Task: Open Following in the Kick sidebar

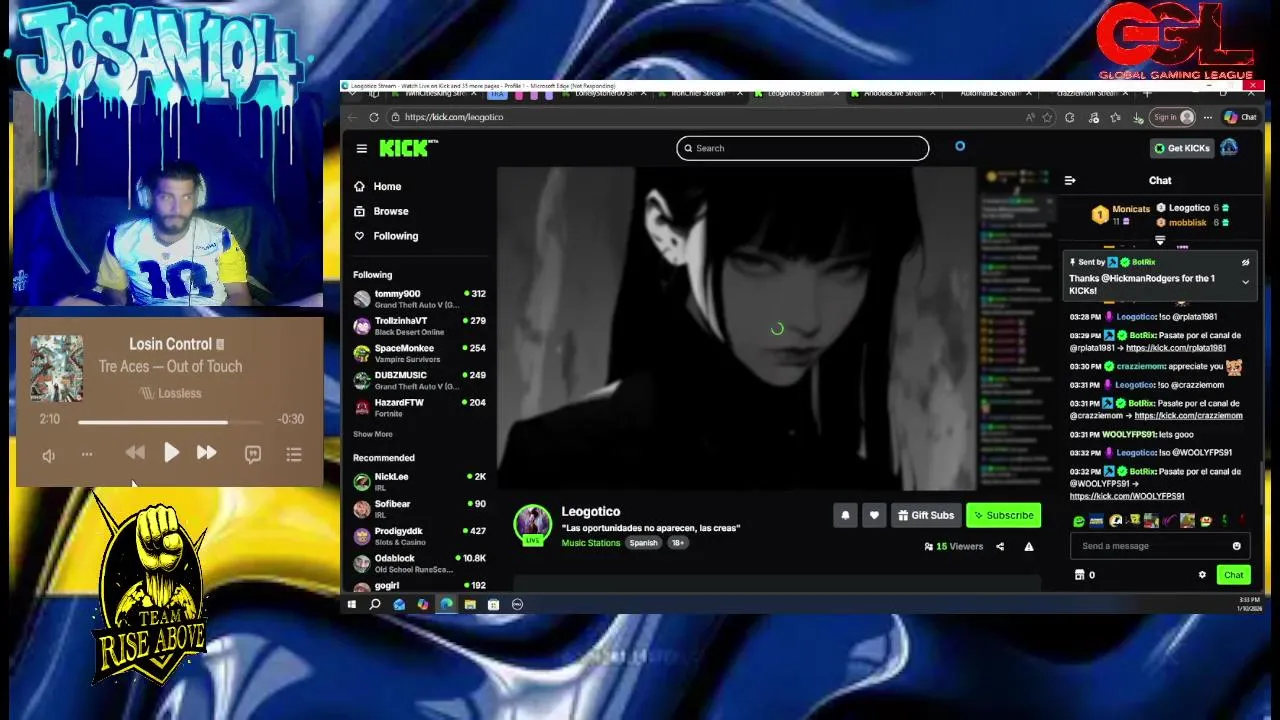Action: pyautogui.click(x=386, y=236)
